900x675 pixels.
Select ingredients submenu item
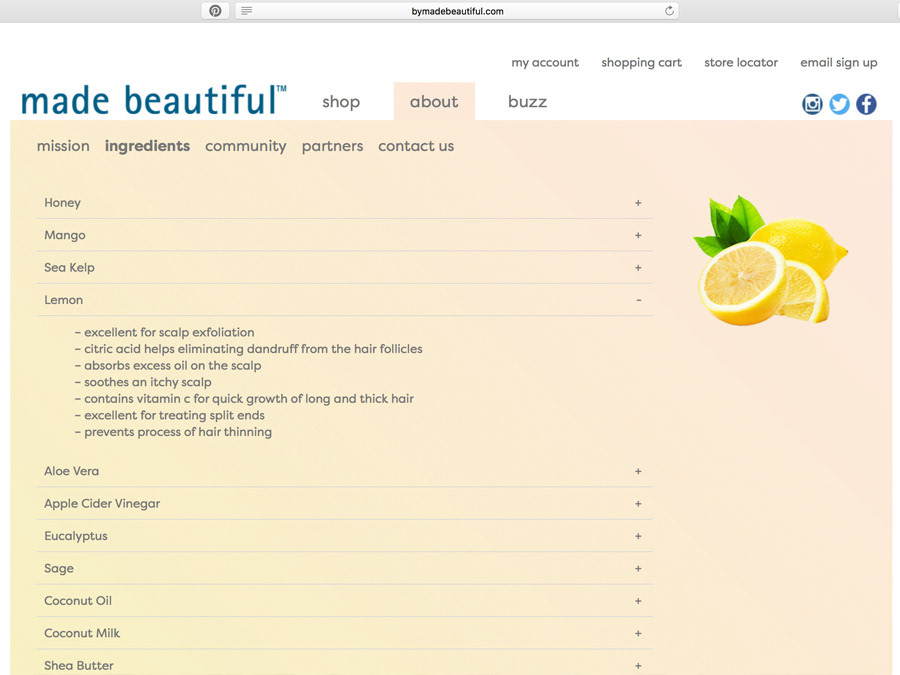coord(147,146)
